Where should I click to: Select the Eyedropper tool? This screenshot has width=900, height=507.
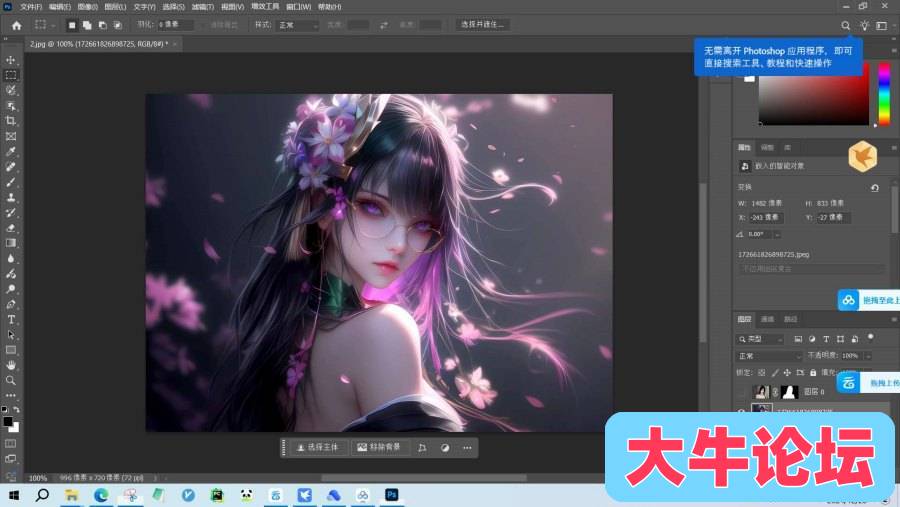[x=10, y=152]
